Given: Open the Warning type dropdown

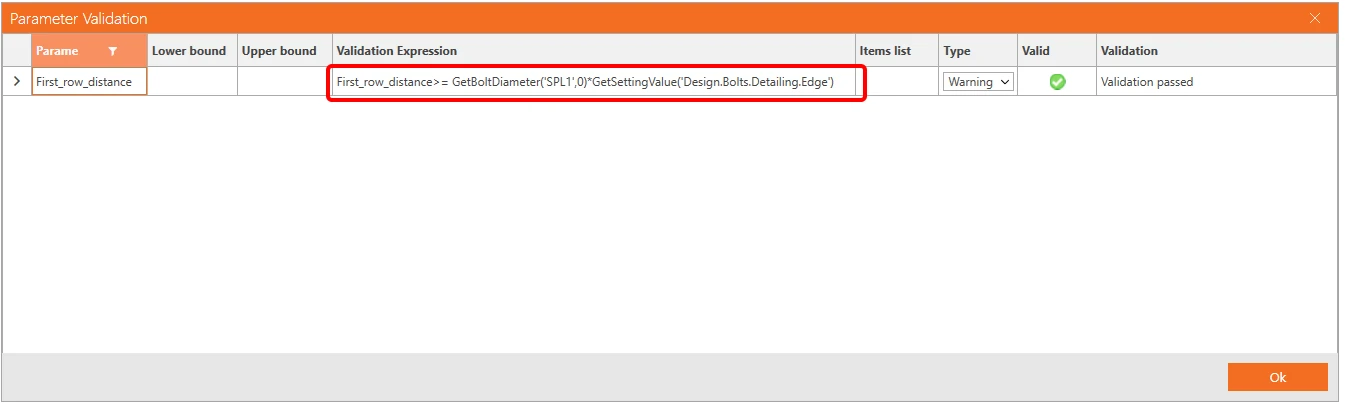Looking at the screenshot, I should point(978,82).
